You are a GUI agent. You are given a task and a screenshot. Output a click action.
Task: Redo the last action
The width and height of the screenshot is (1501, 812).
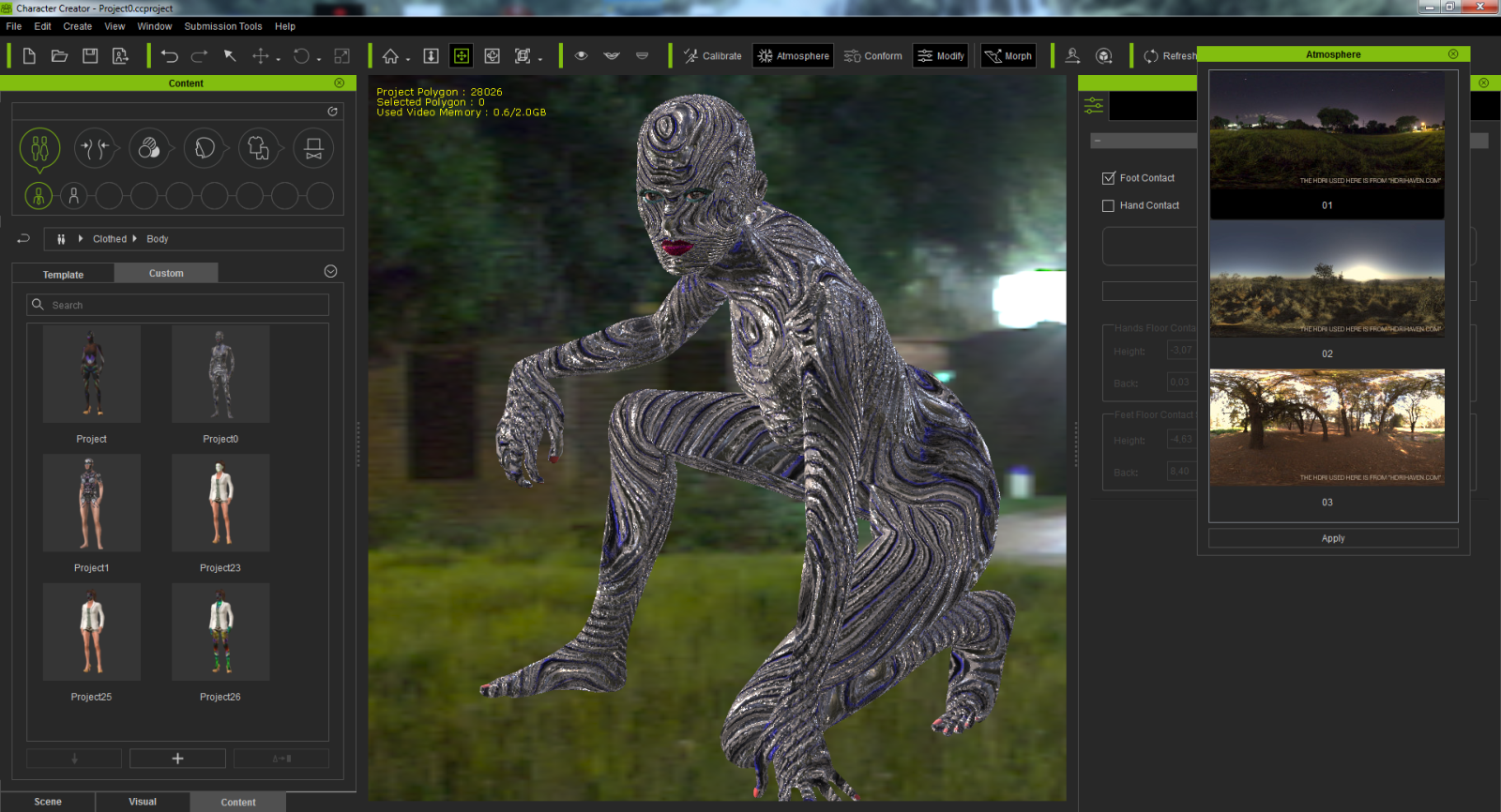199,56
